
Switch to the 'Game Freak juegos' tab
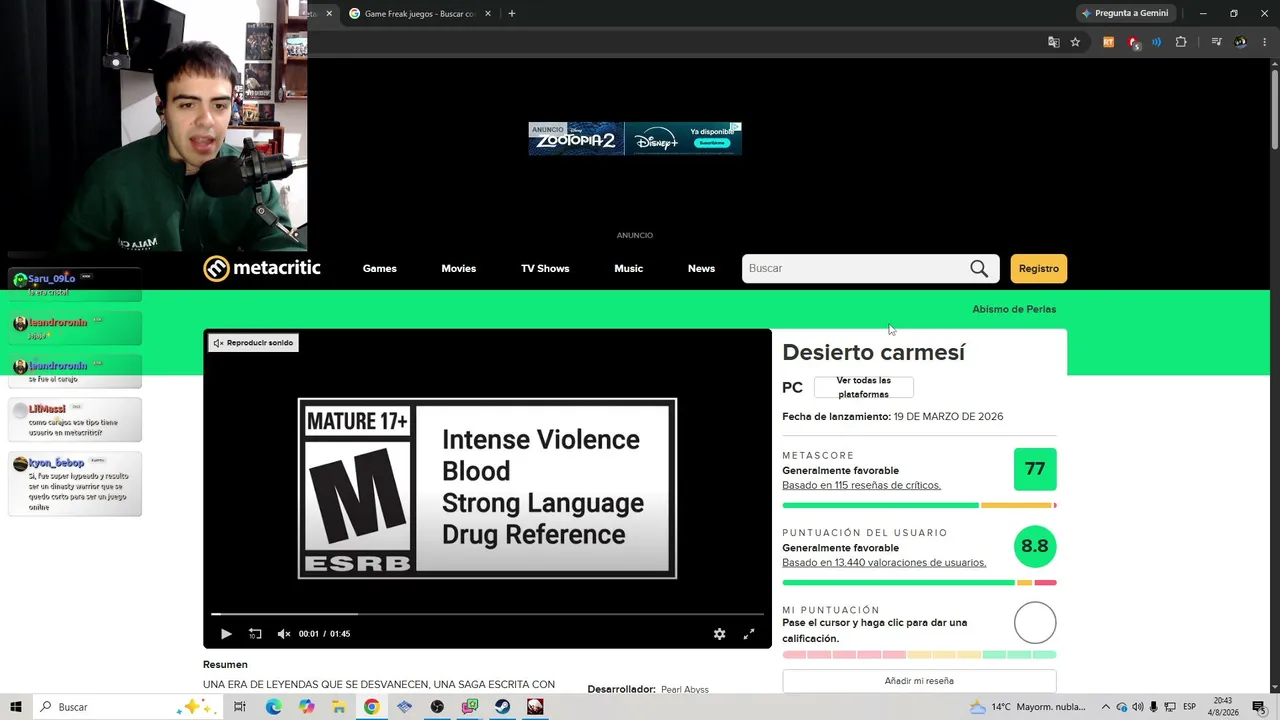[x=418, y=13]
